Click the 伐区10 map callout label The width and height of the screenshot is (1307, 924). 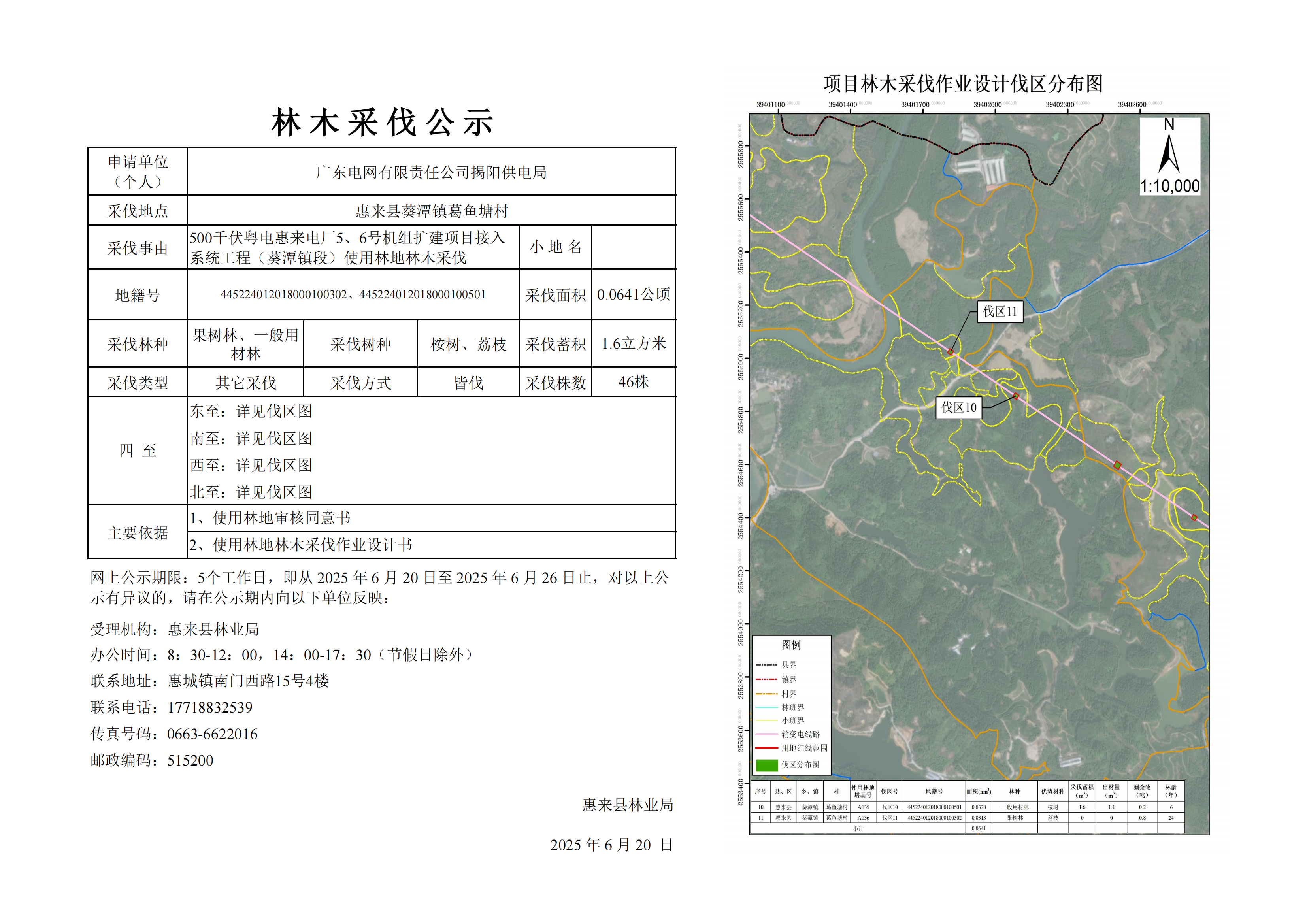pos(959,407)
